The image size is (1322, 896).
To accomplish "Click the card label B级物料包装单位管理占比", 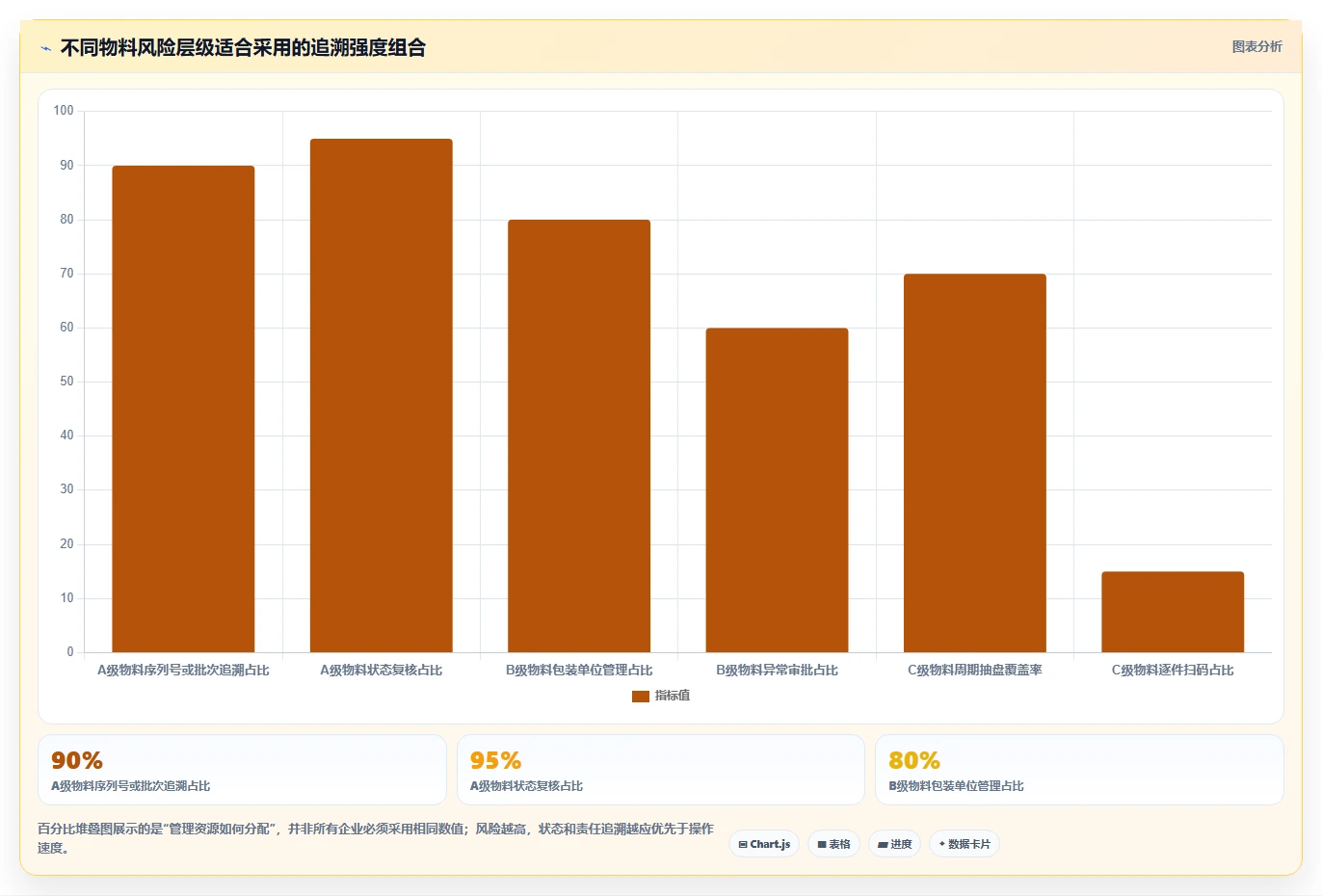I will [956, 786].
